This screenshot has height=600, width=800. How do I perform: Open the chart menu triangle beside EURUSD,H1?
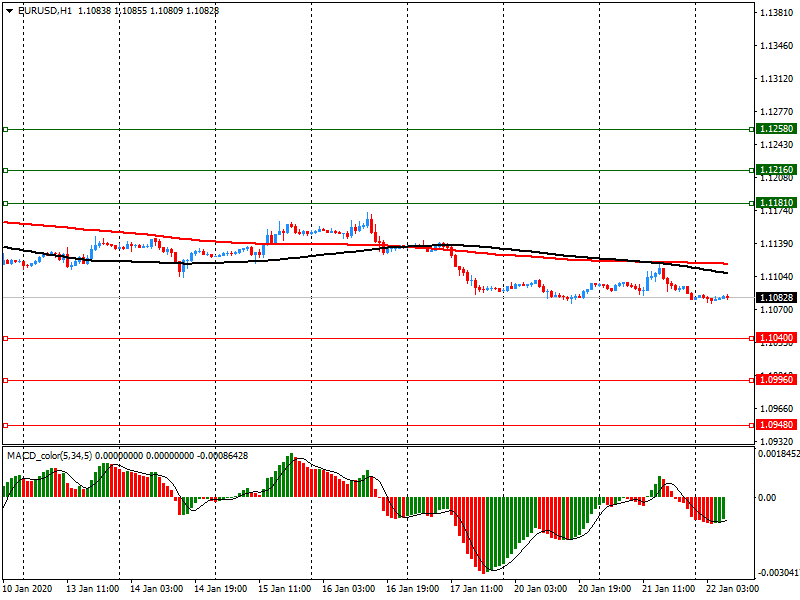coord(9,10)
